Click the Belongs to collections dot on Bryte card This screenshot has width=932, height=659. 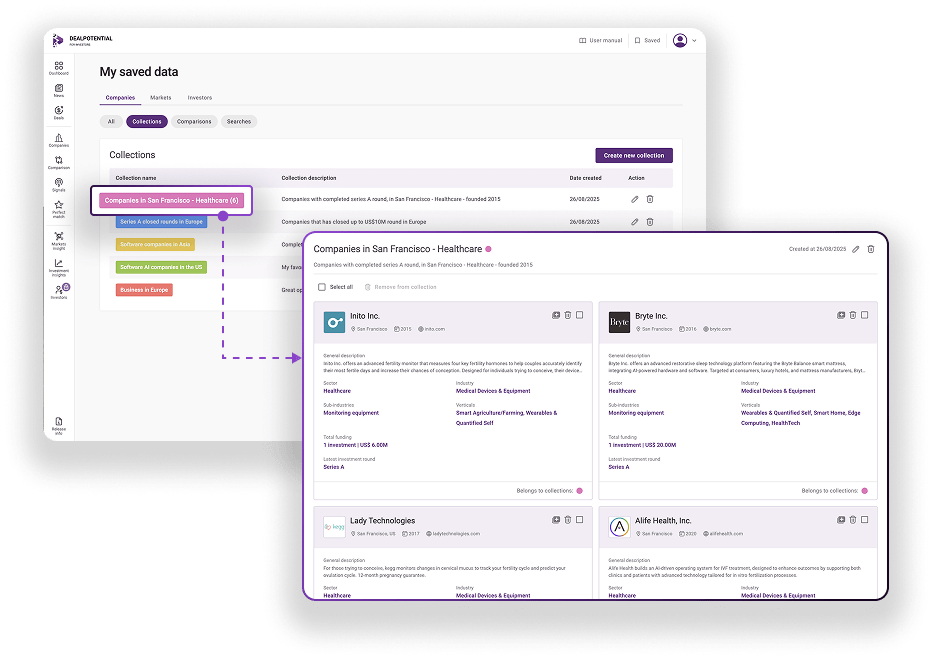pos(865,491)
